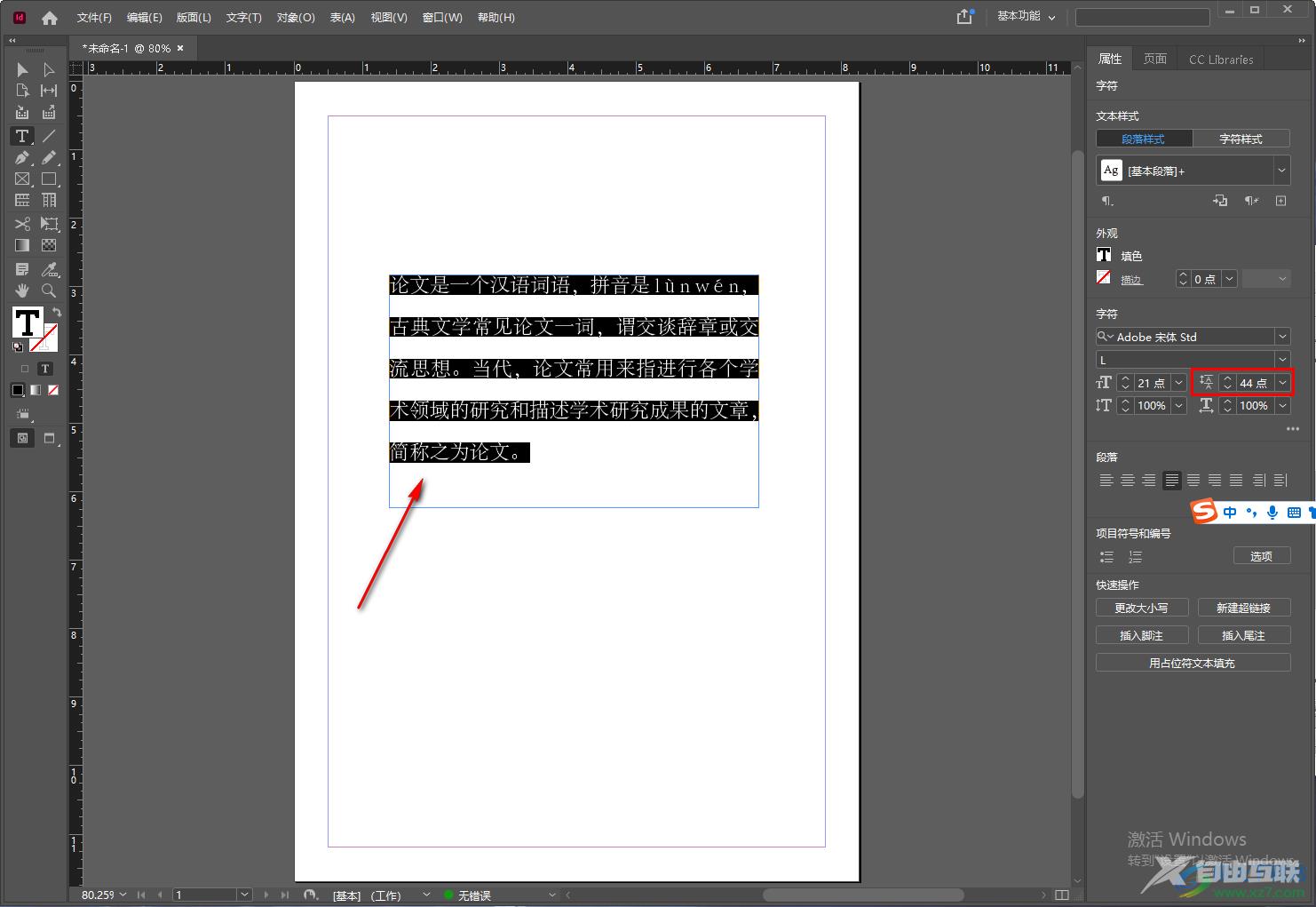Set paragraph alignment to center
Image resolution: width=1316 pixels, height=907 pixels.
point(1128,481)
